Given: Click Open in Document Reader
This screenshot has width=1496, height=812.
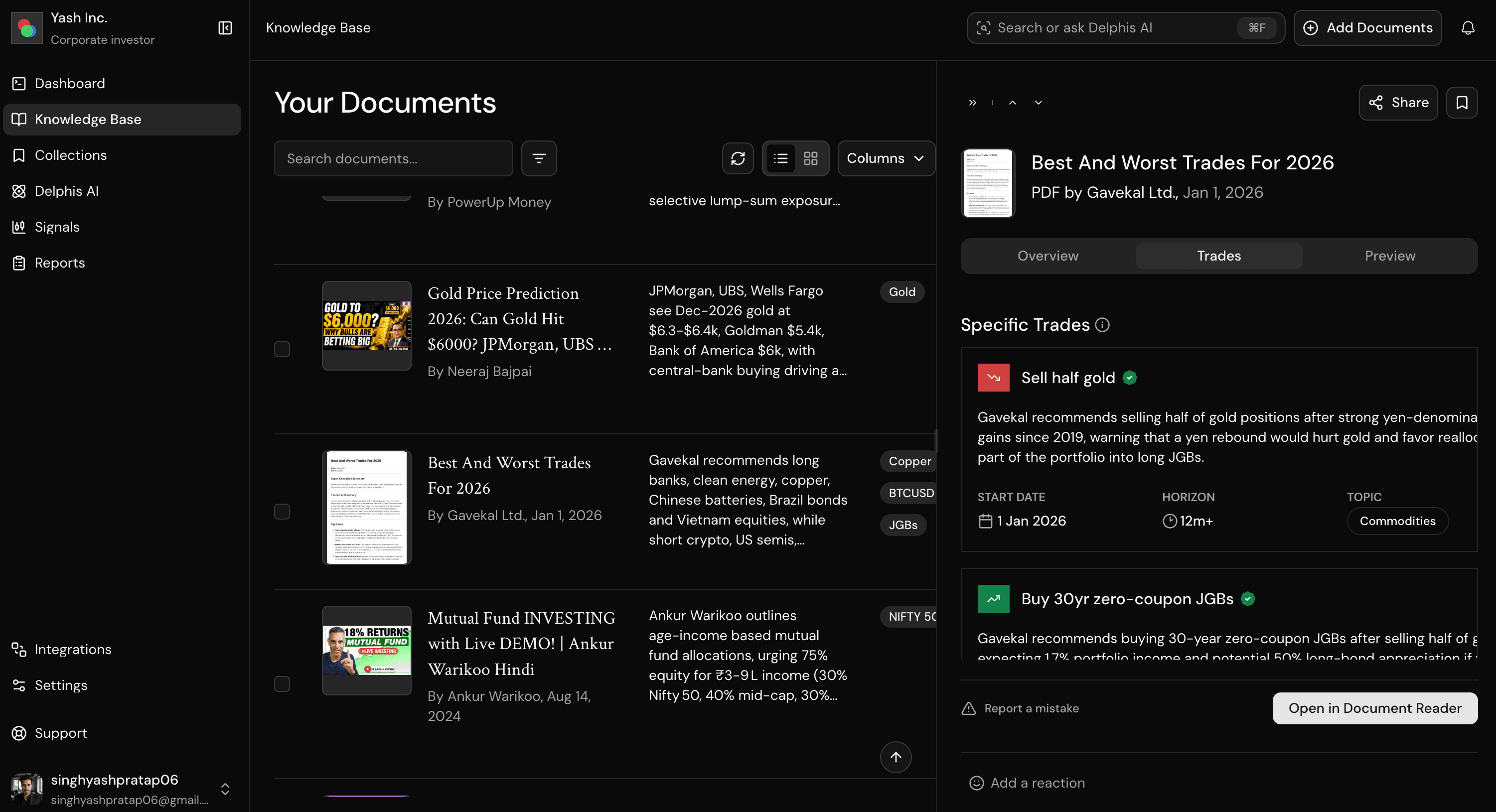Looking at the screenshot, I should click(x=1374, y=709).
